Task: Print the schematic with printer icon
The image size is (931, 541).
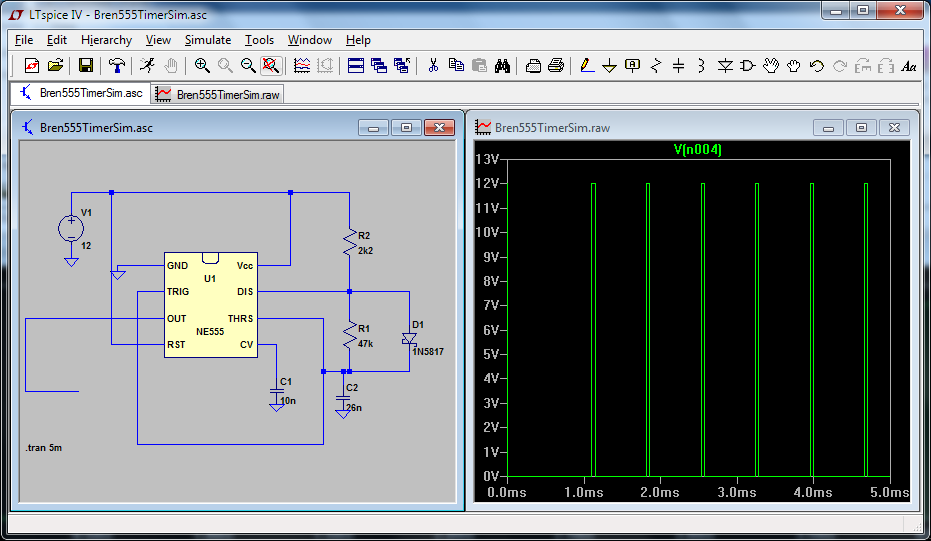Action: 556,65
